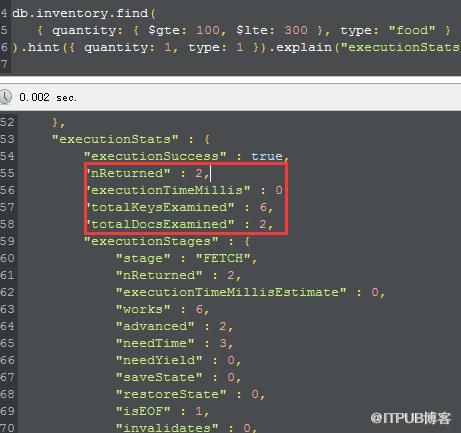Click the "db.inventory.find(" query line
Image resolution: width=461 pixels, height=433 pixels.
point(84,13)
